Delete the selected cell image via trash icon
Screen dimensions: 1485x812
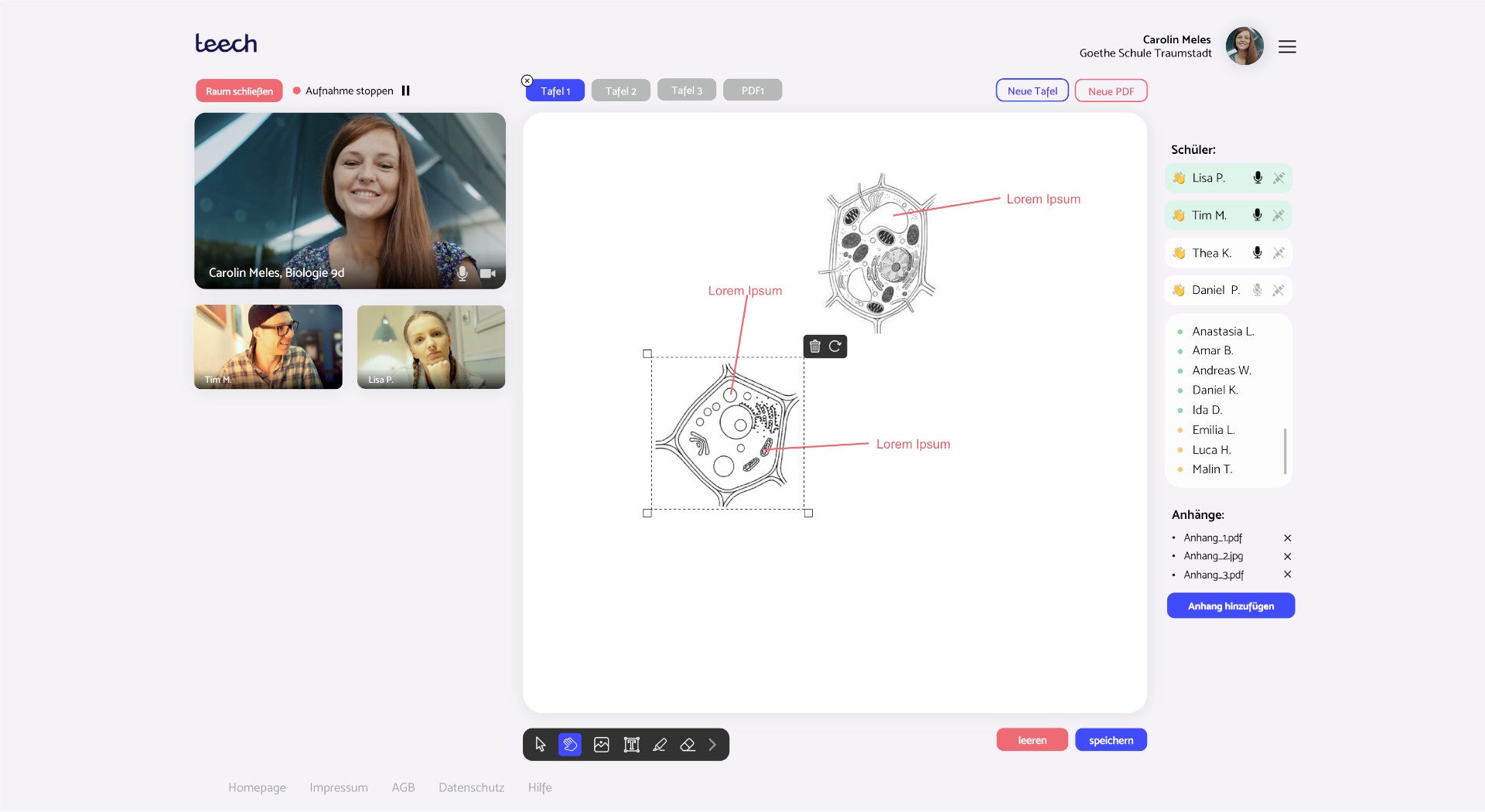tap(814, 346)
